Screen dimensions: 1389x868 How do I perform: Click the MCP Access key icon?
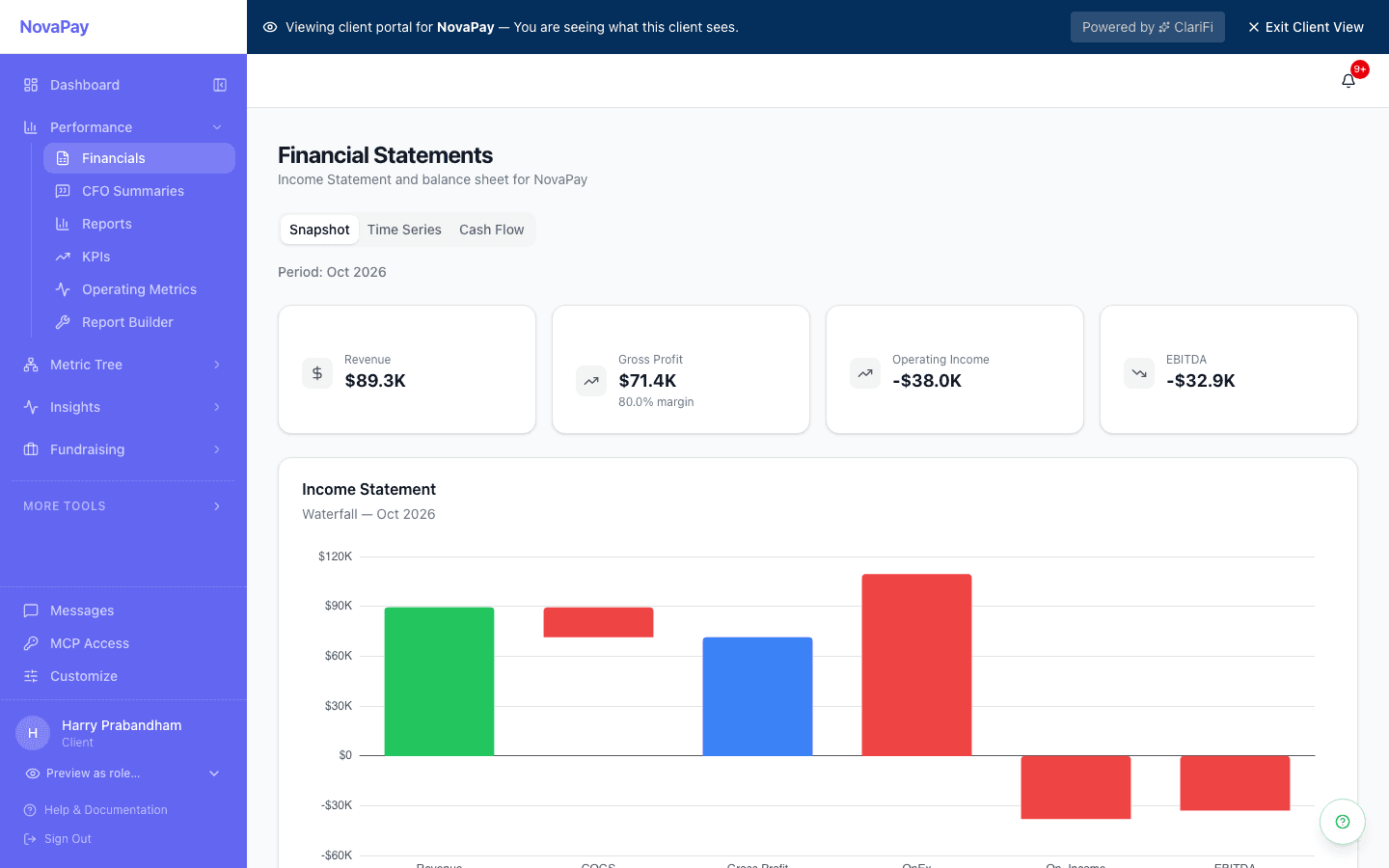[x=31, y=643]
